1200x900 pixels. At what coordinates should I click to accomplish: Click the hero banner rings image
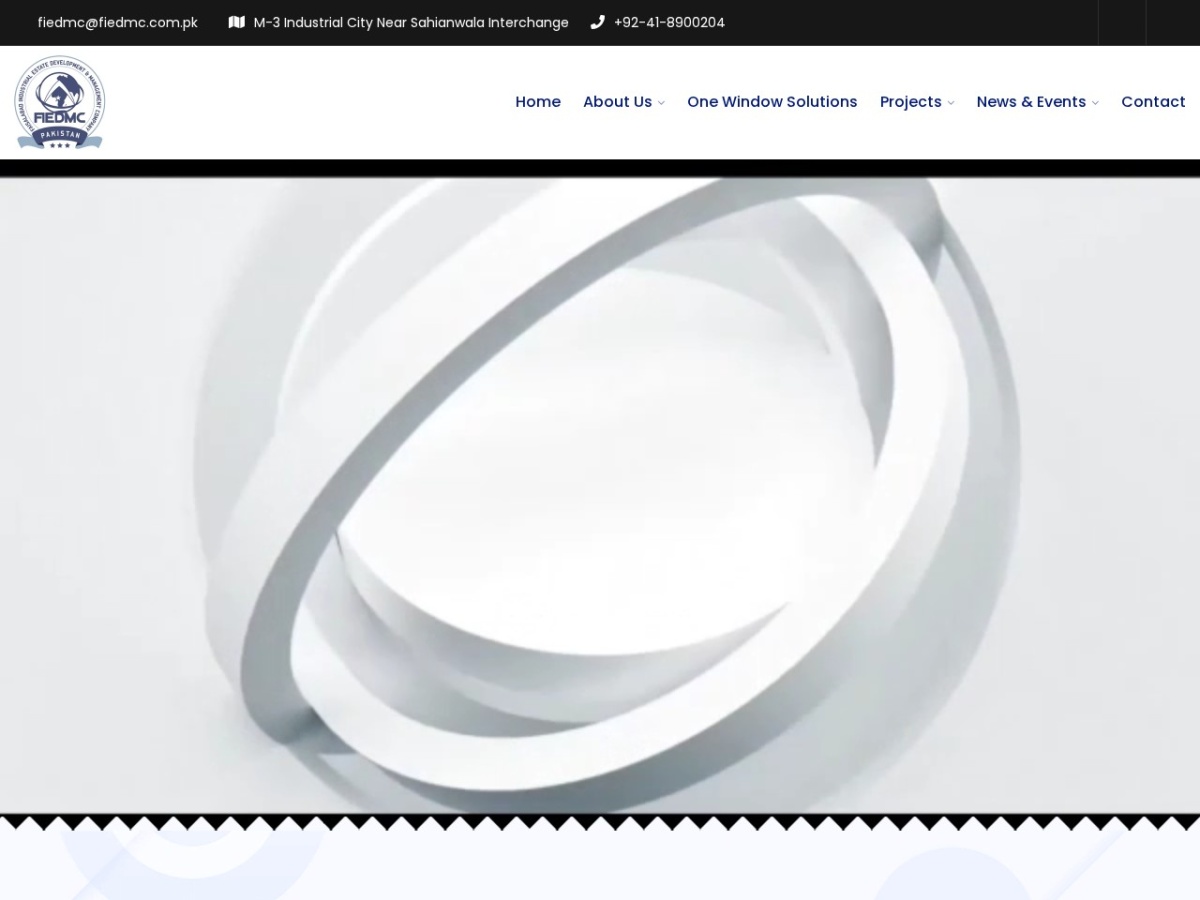(600, 495)
